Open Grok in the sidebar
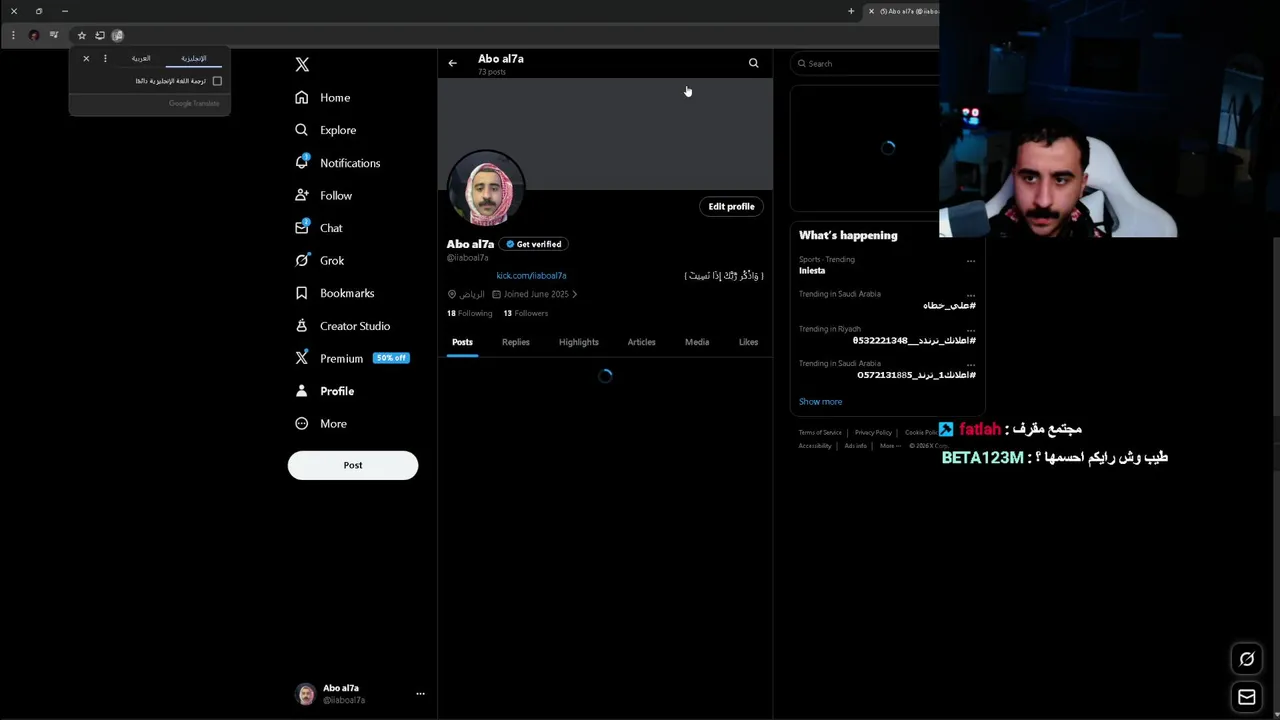The height and width of the screenshot is (720, 1280). point(320,261)
